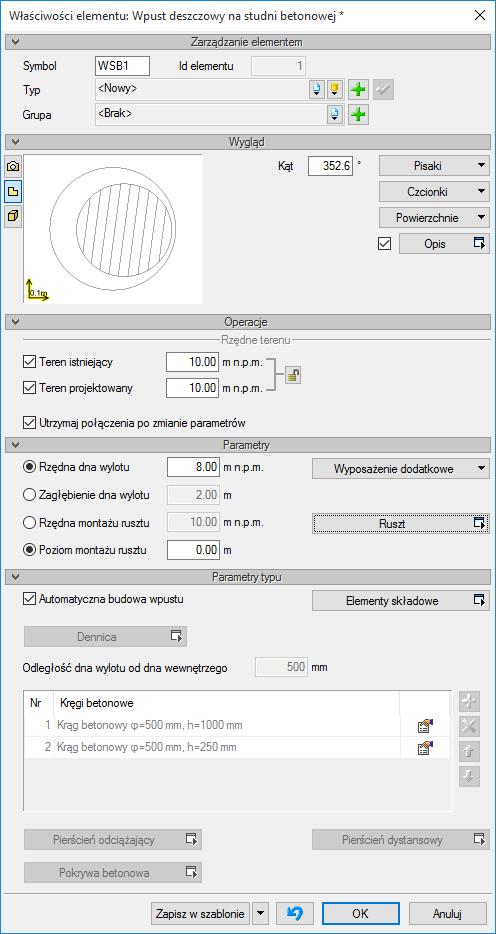Open the Czcionki dropdown
496x934 pixels.
(434, 192)
